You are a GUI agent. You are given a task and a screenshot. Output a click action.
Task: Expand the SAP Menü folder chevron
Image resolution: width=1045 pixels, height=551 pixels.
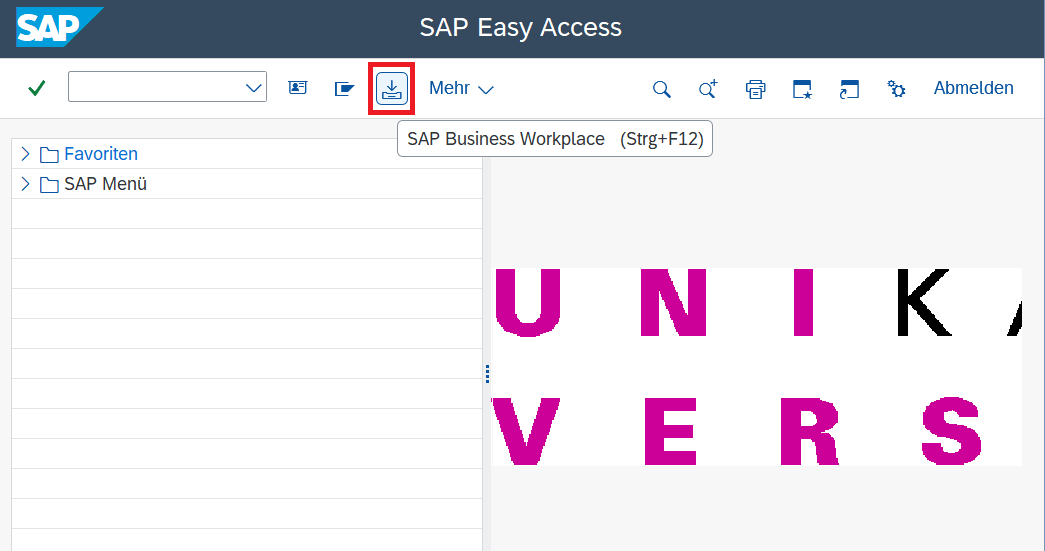[25, 184]
